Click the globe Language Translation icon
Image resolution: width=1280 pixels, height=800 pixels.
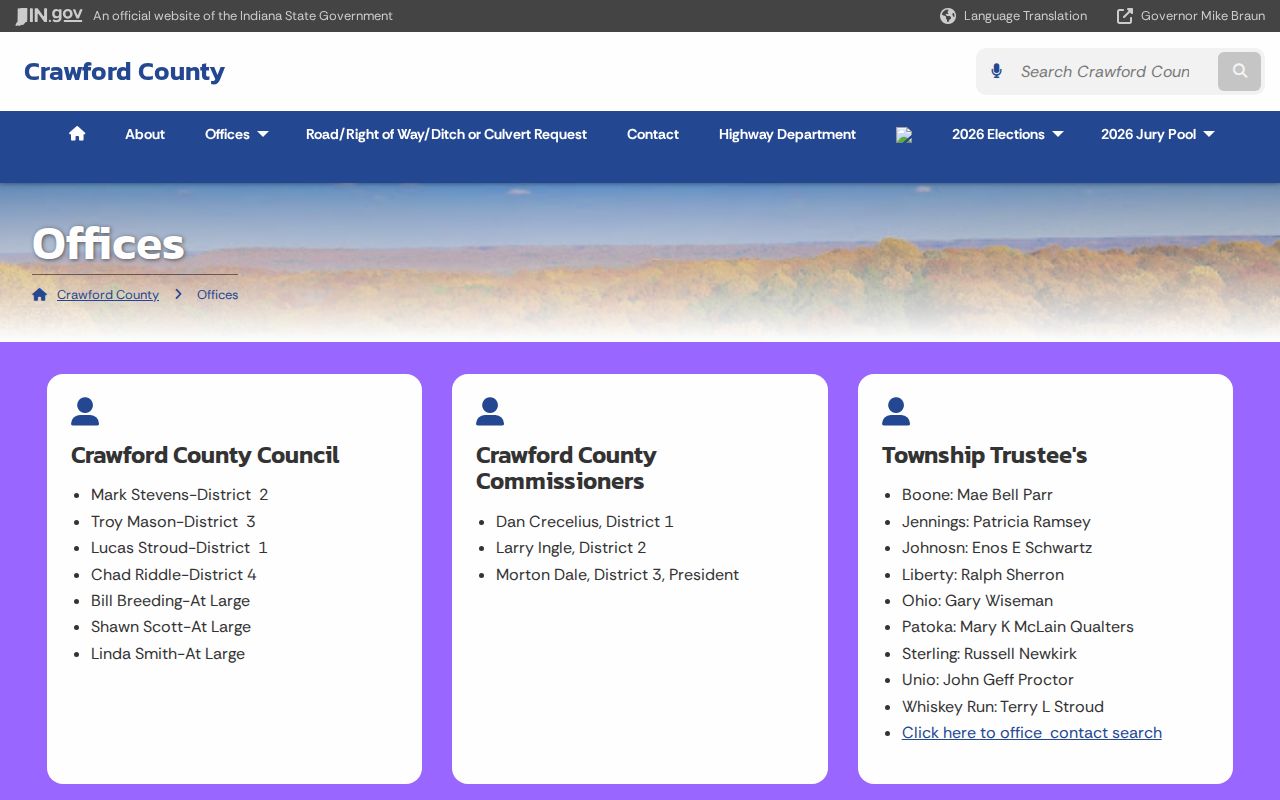coord(948,16)
